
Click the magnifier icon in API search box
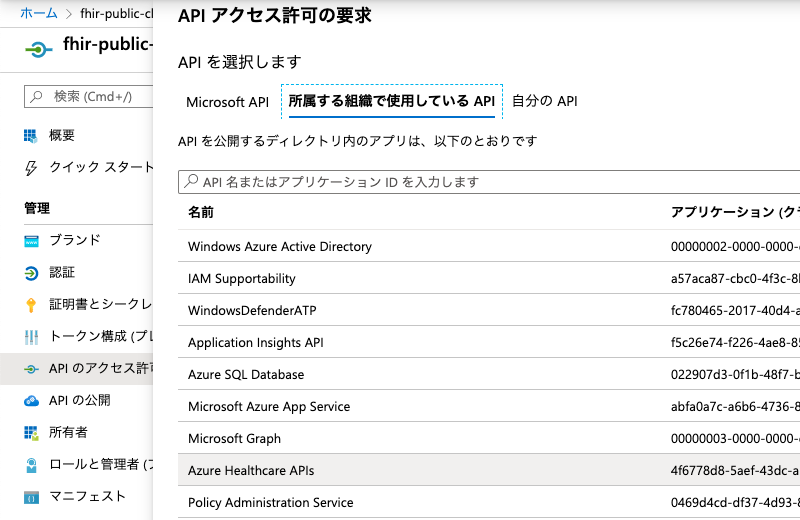[191, 181]
